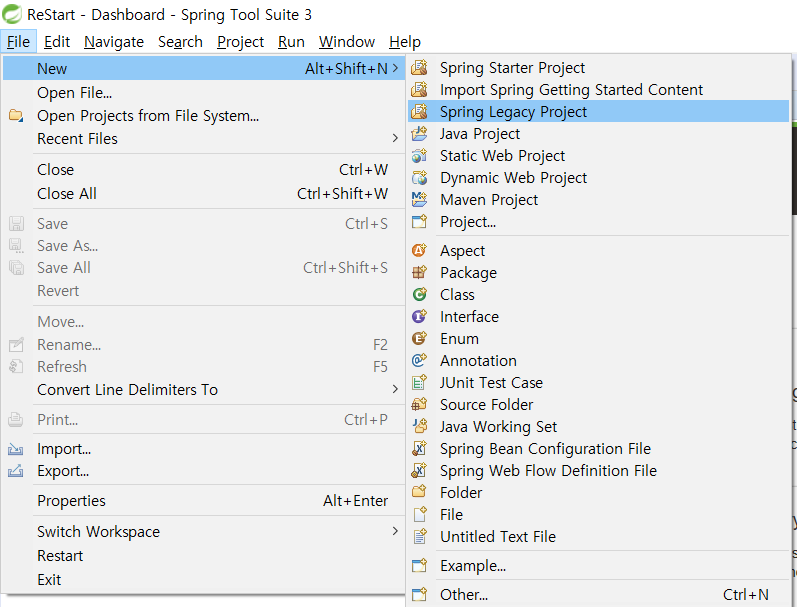Click the Maven Project icon
The height and width of the screenshot is (607, 797).
[419, 199]
